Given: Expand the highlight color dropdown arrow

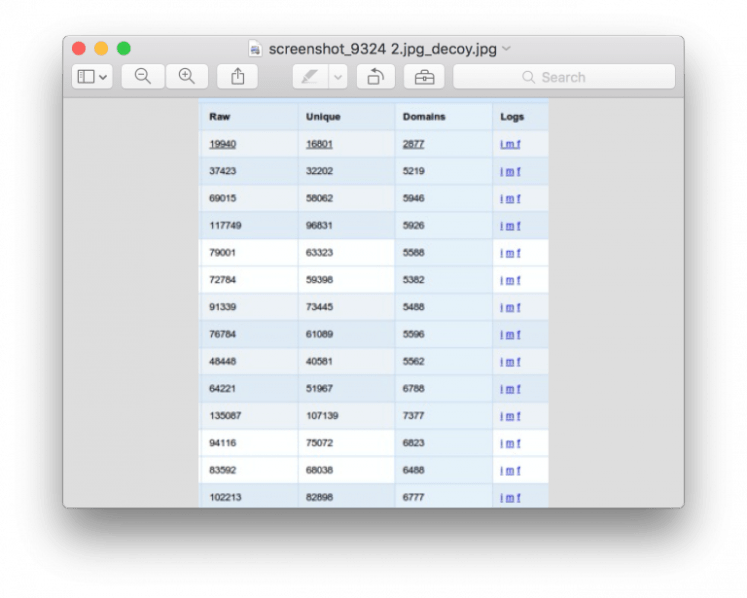Looking at the screenshot, I should (338, 77).
